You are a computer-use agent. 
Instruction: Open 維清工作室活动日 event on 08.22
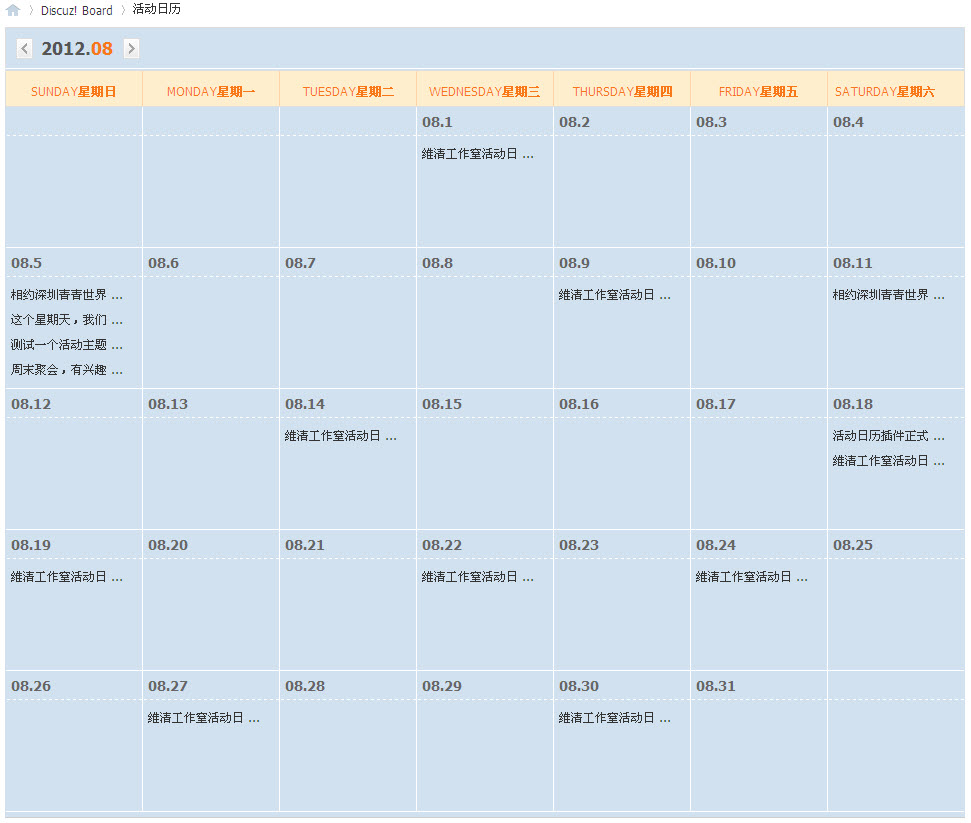click(x=477, y=577)
